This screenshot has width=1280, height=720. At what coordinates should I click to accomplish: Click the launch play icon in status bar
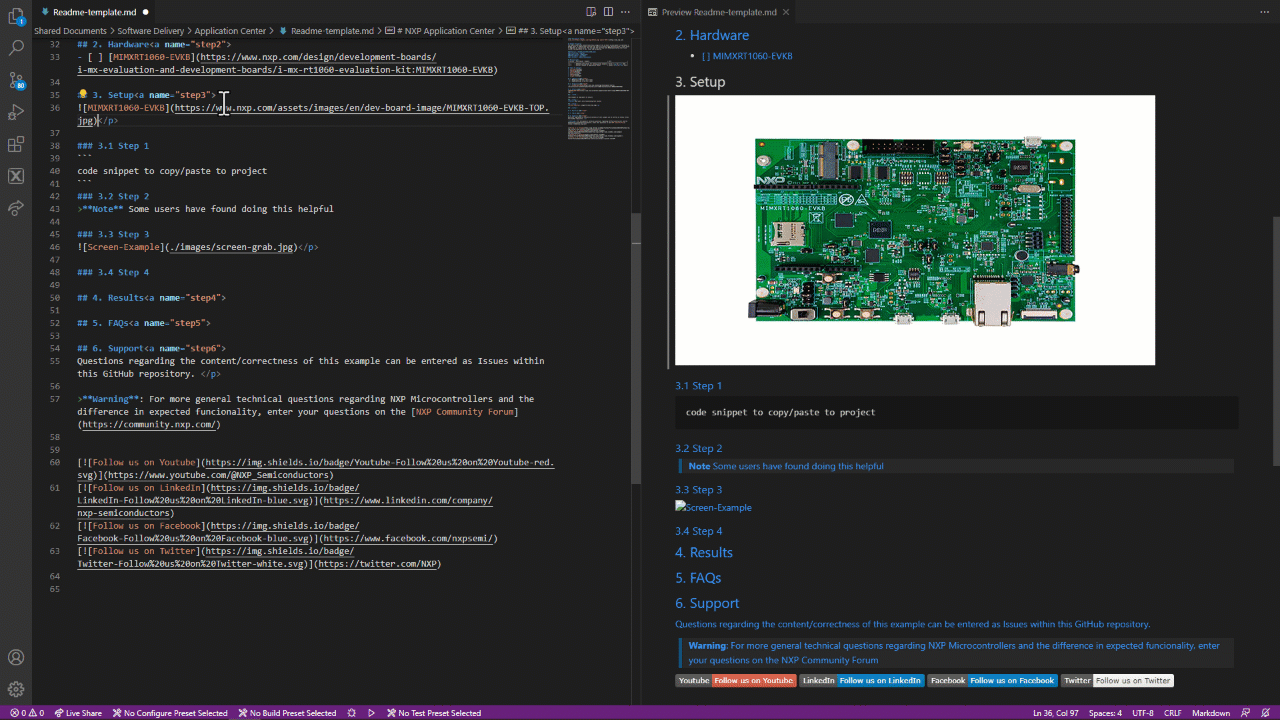[371, 713]
